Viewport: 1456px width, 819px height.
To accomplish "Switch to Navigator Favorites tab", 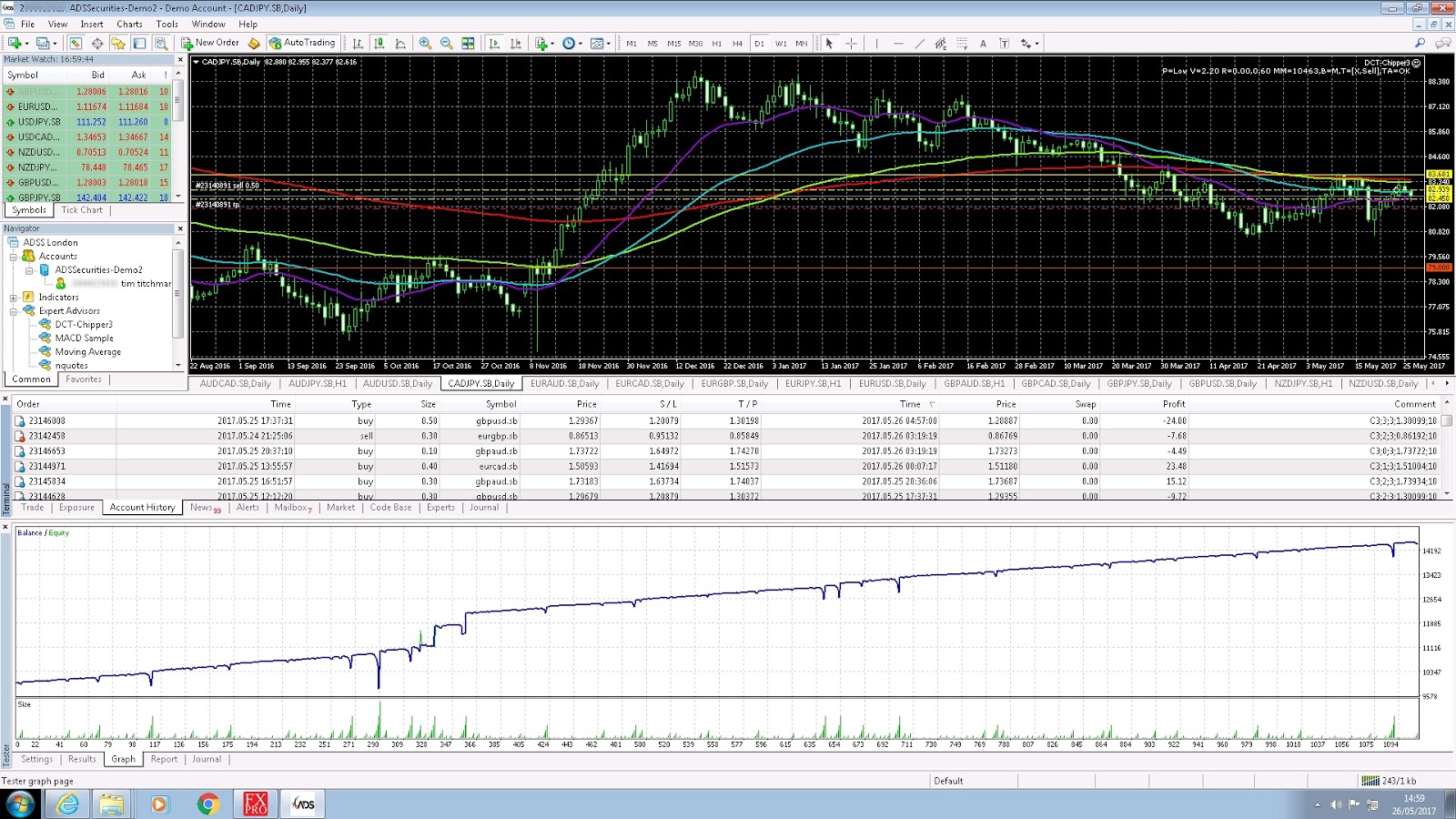I will pyautogui.click(x=84, y=379).
